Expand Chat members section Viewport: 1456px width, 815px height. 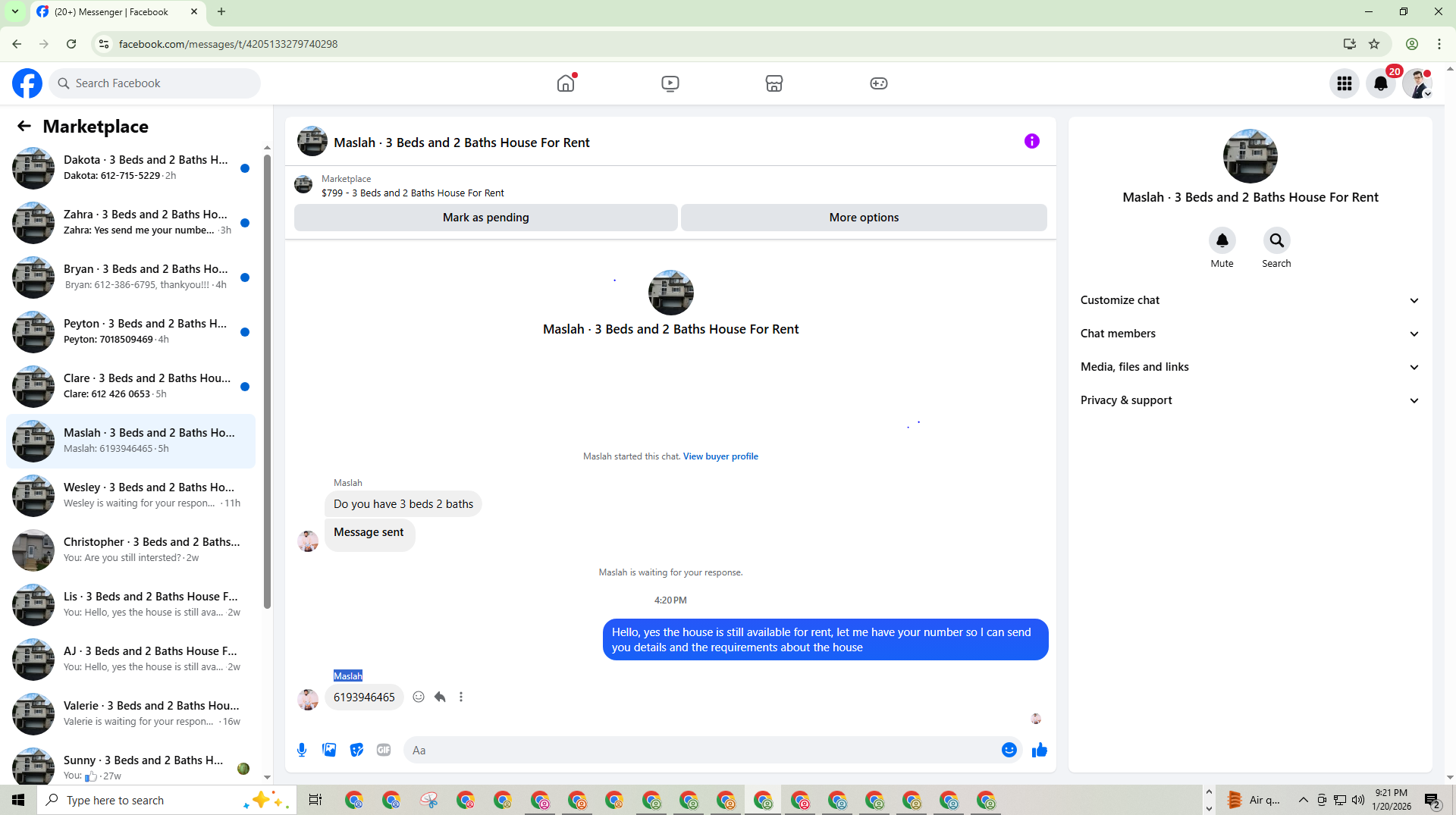click(x=1250, y=334)
